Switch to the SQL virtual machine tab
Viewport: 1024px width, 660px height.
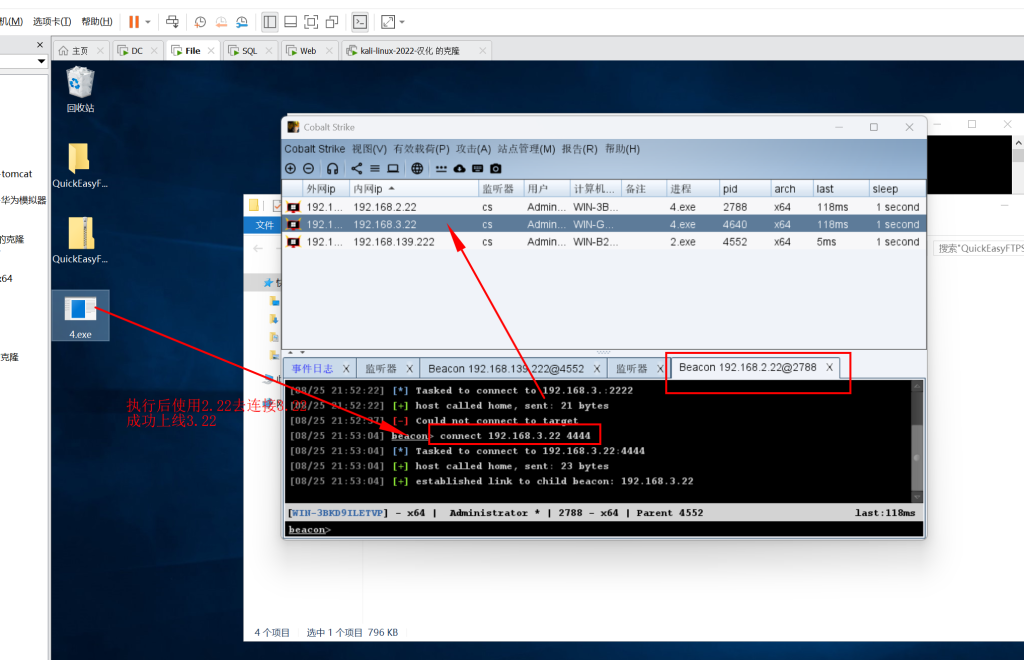click(249, 51)
